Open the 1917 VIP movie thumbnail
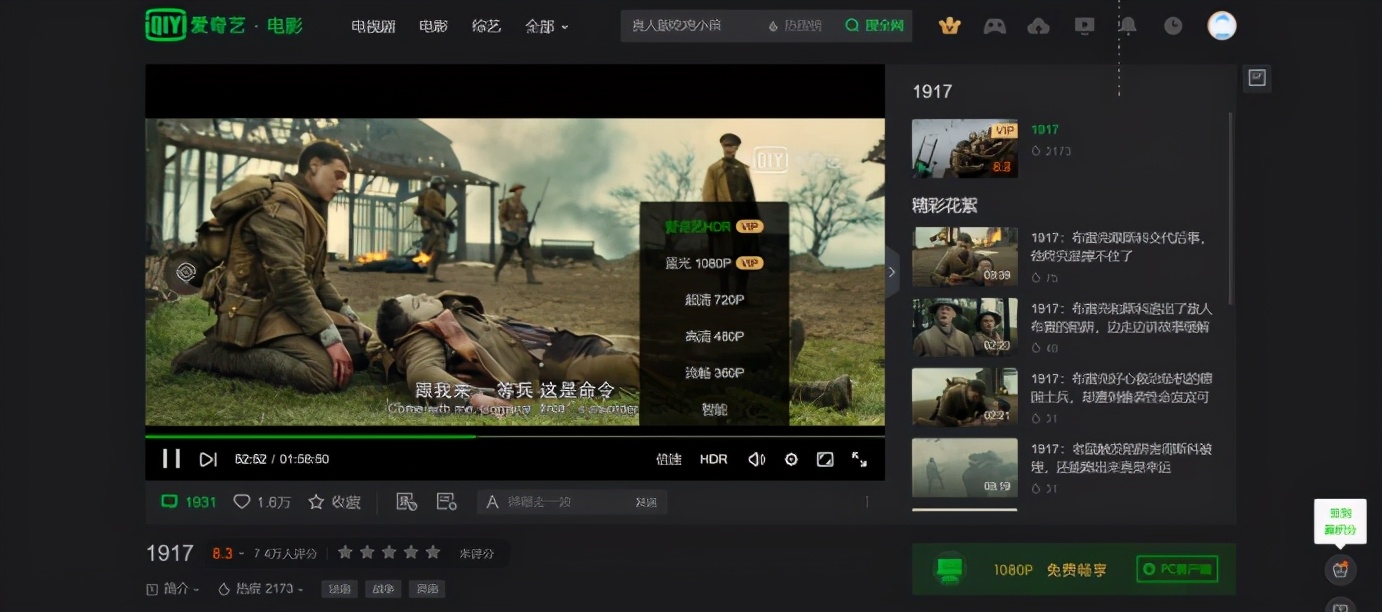This screenshot has width=1382, height=612. pos(964,149)
